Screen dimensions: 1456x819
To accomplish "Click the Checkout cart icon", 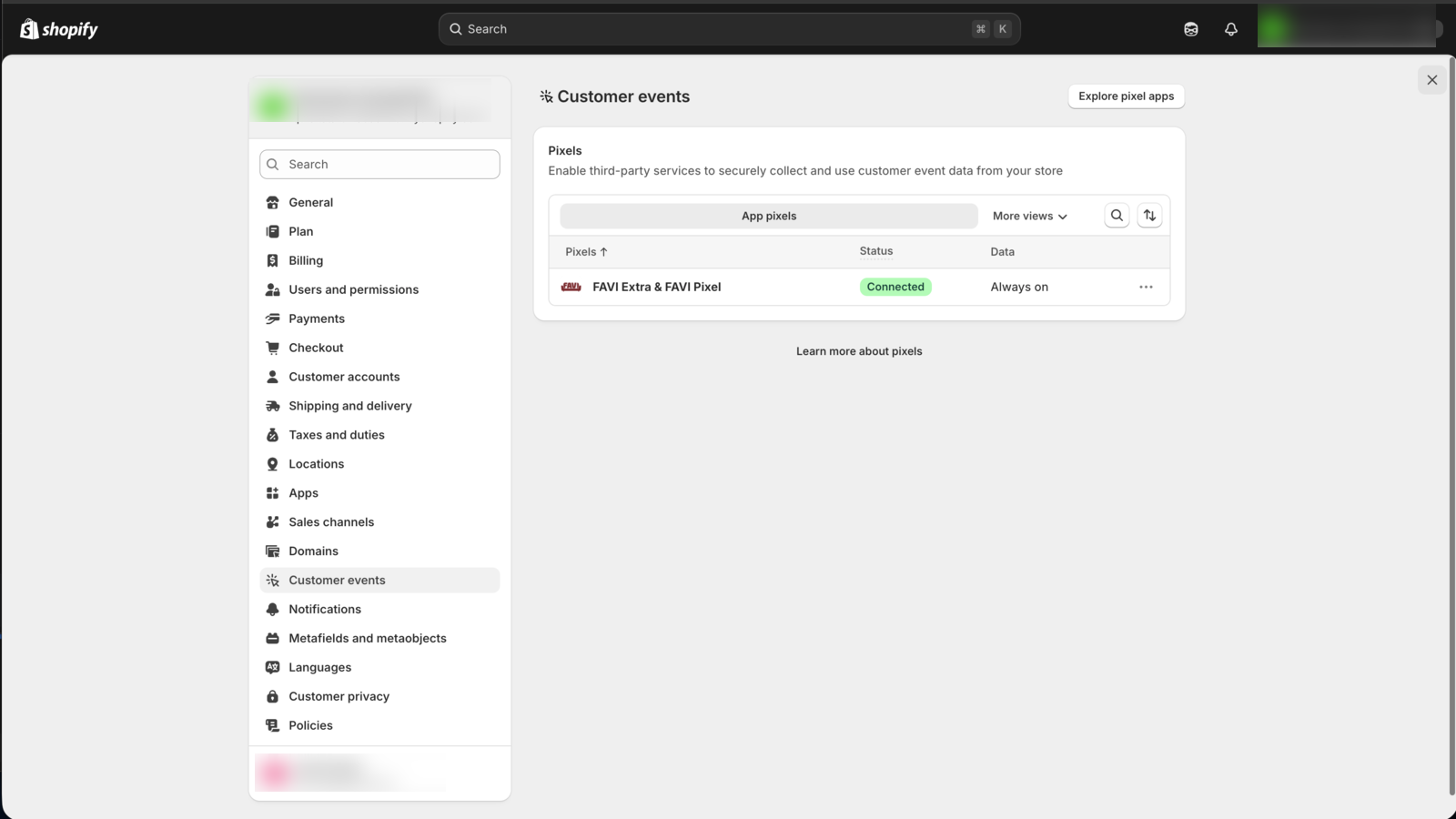I will pos(272,348).
